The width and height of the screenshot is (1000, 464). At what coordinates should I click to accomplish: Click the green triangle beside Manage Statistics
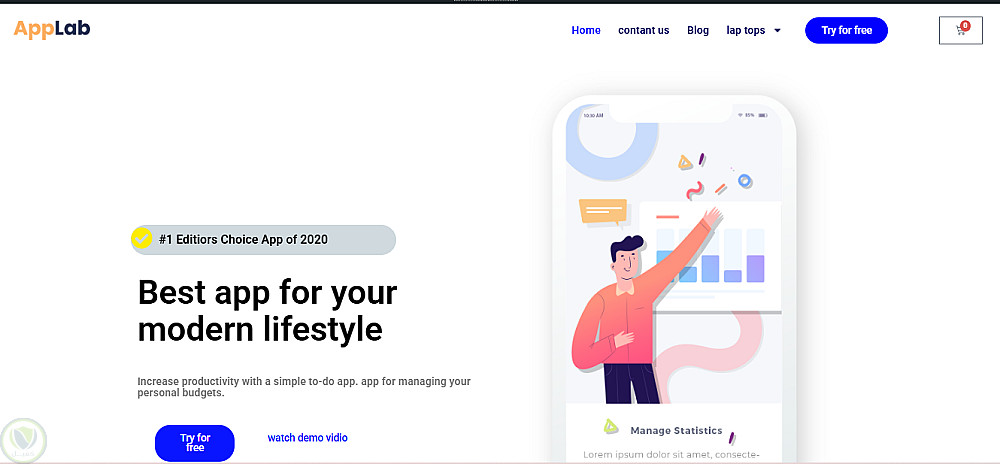tap(611, 426)
